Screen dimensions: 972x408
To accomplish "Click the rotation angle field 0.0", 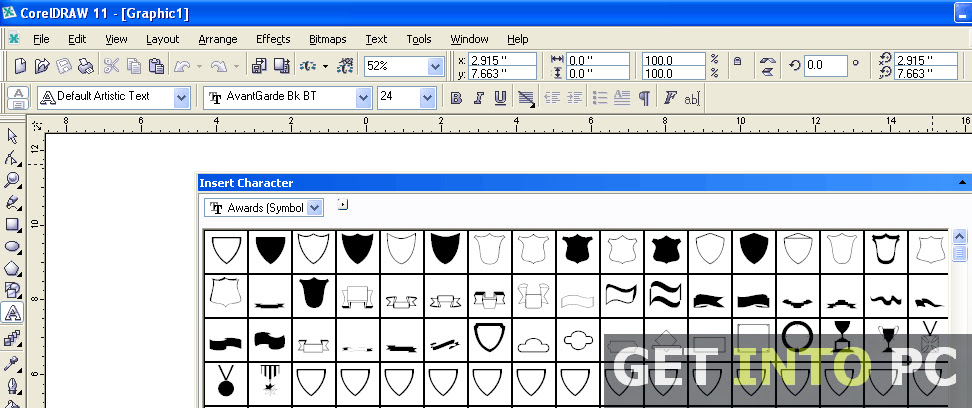I will [x=825, y=65].
